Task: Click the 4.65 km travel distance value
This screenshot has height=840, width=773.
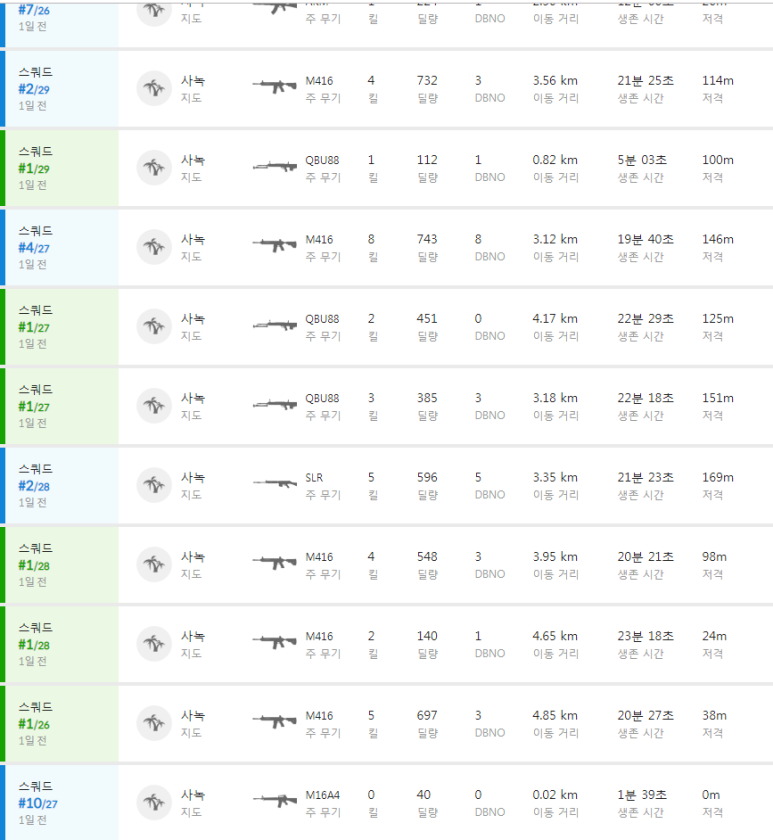Action: point(554,636)
